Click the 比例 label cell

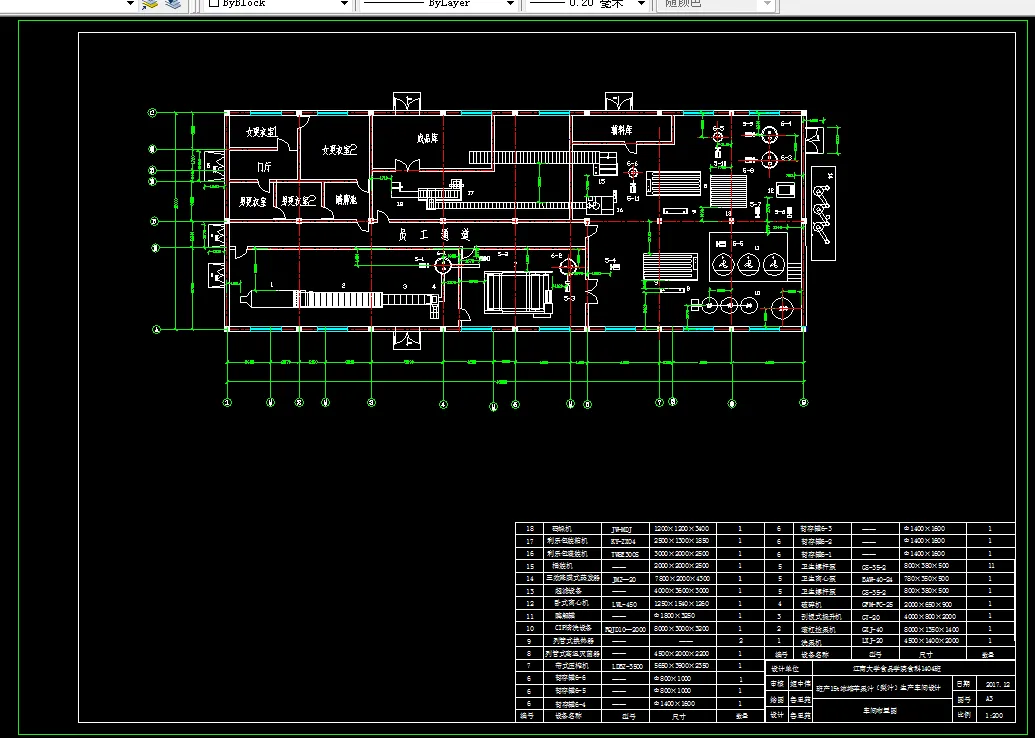(963, 715)
